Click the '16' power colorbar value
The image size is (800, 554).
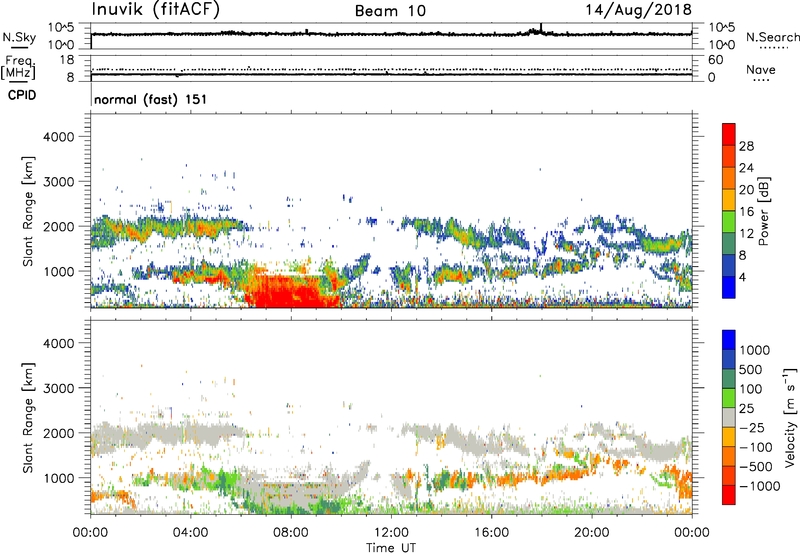[746, 212]
